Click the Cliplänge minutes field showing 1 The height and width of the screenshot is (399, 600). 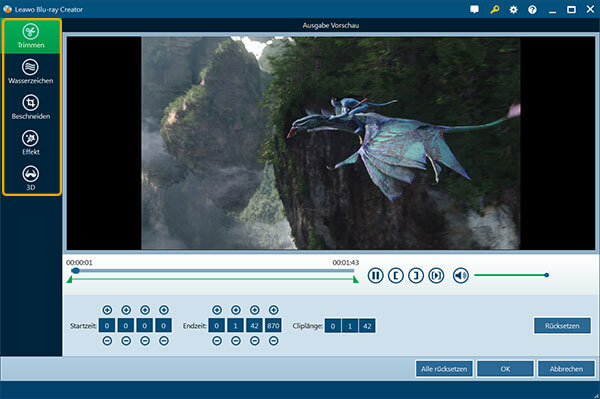click(x=350, y=326)
